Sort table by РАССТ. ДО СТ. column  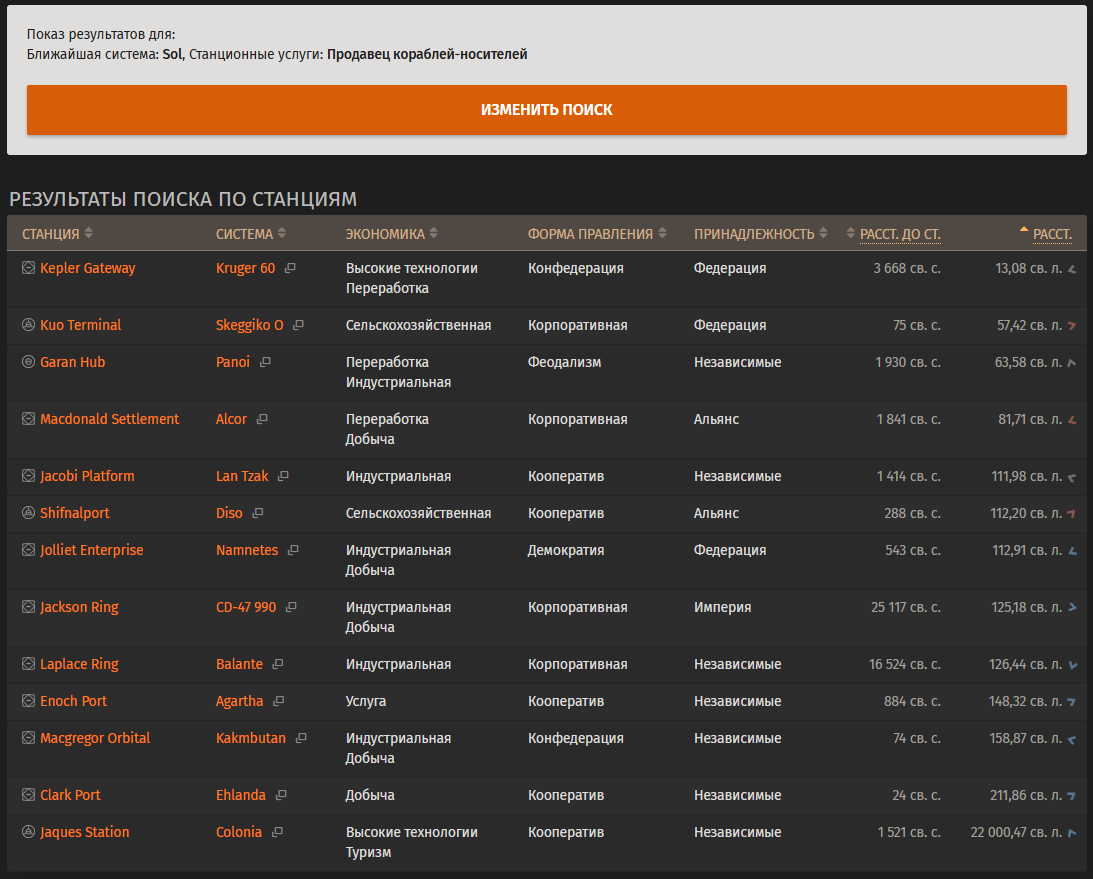[x=894, y=234]
